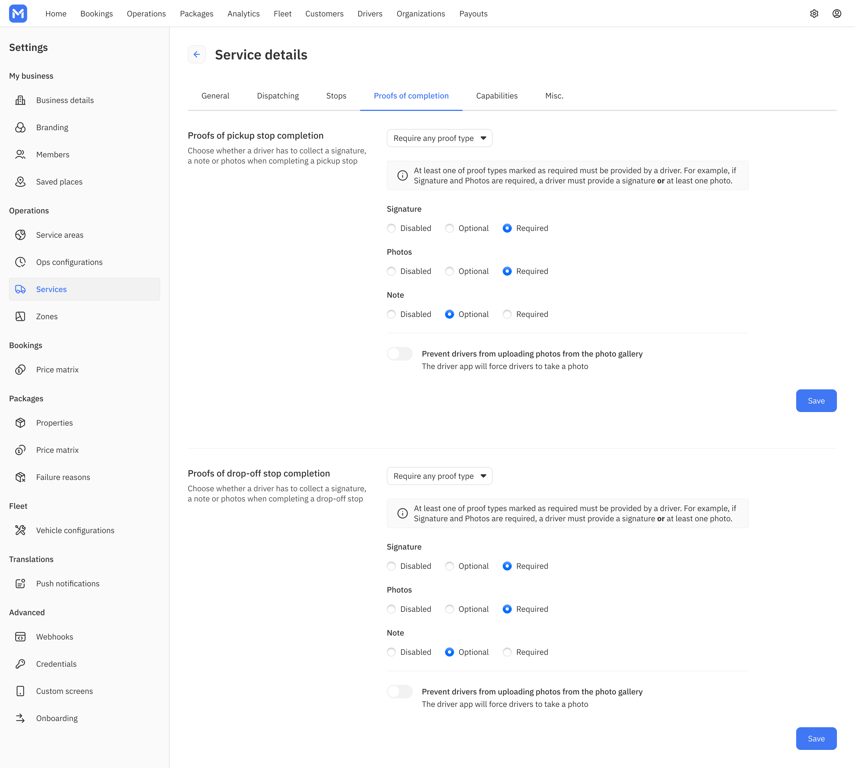Click the Credentials key icon
The height and width of the screenshot is (768, 855).
tap(20, 664)
